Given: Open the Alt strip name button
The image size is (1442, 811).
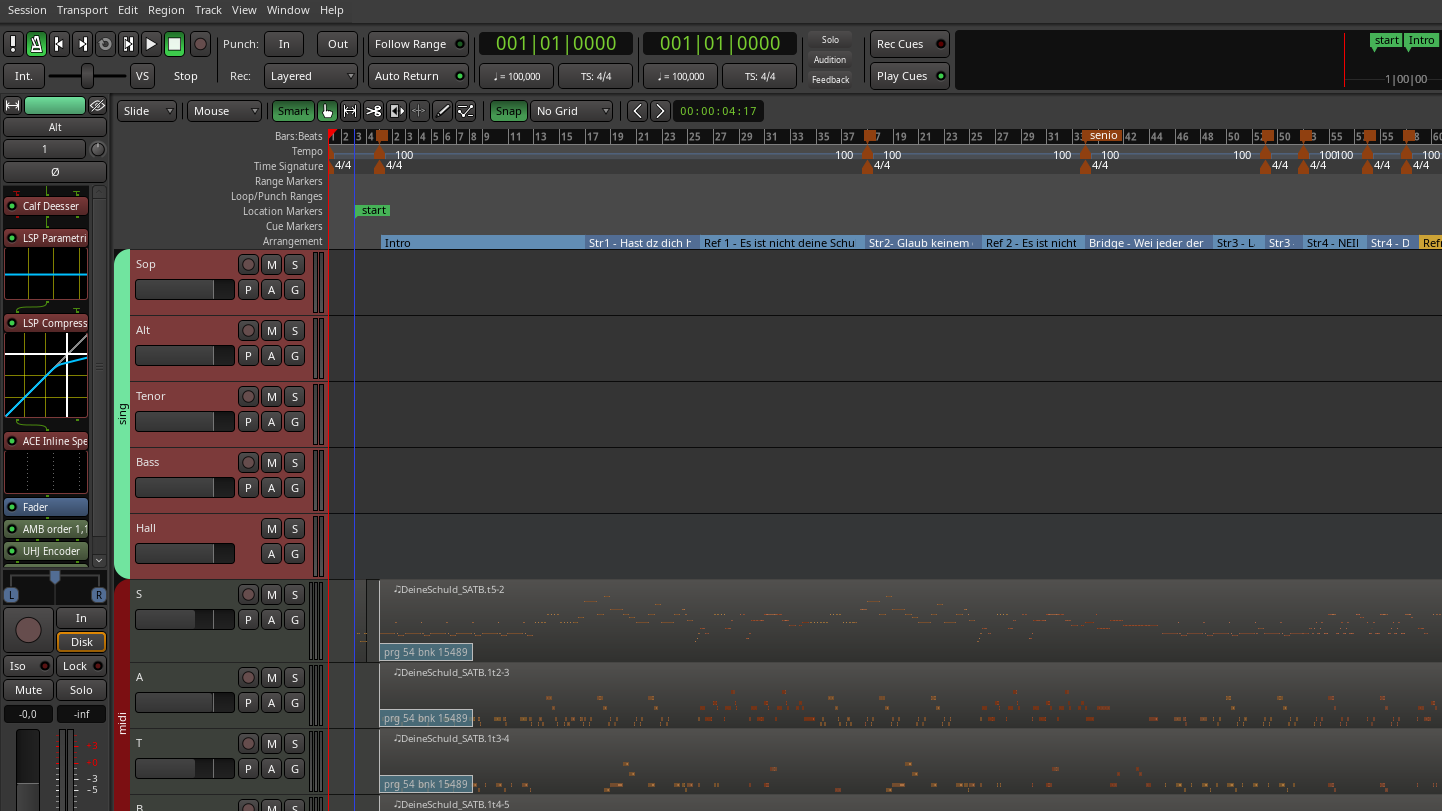Looking at the screenshot, I should click(x=55, y=127).
